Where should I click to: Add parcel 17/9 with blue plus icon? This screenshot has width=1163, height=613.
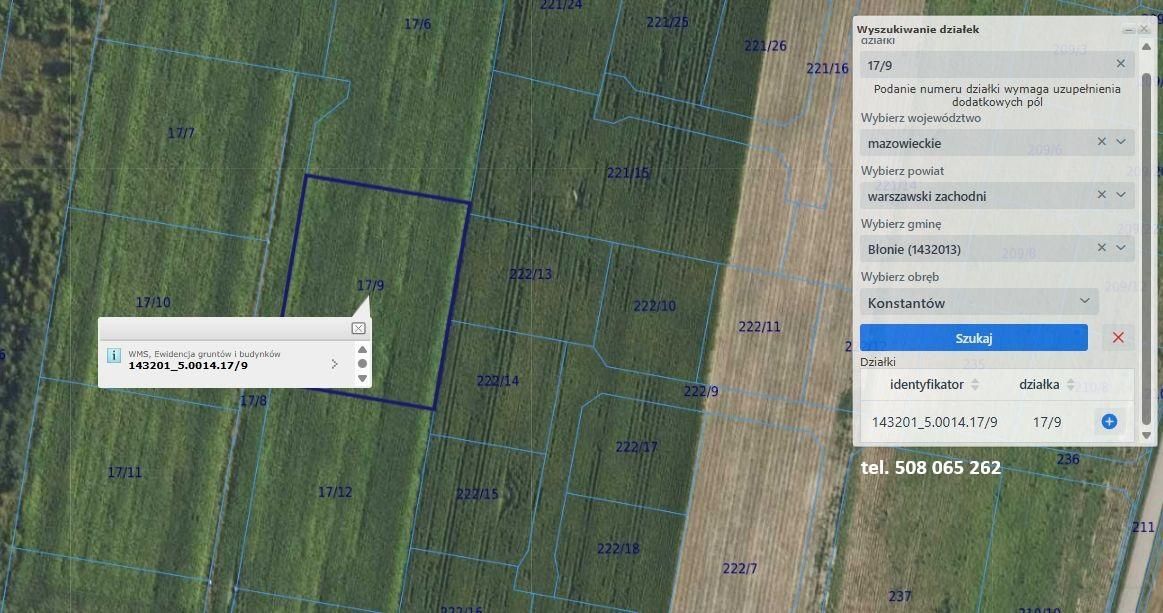click(1109, 422)
